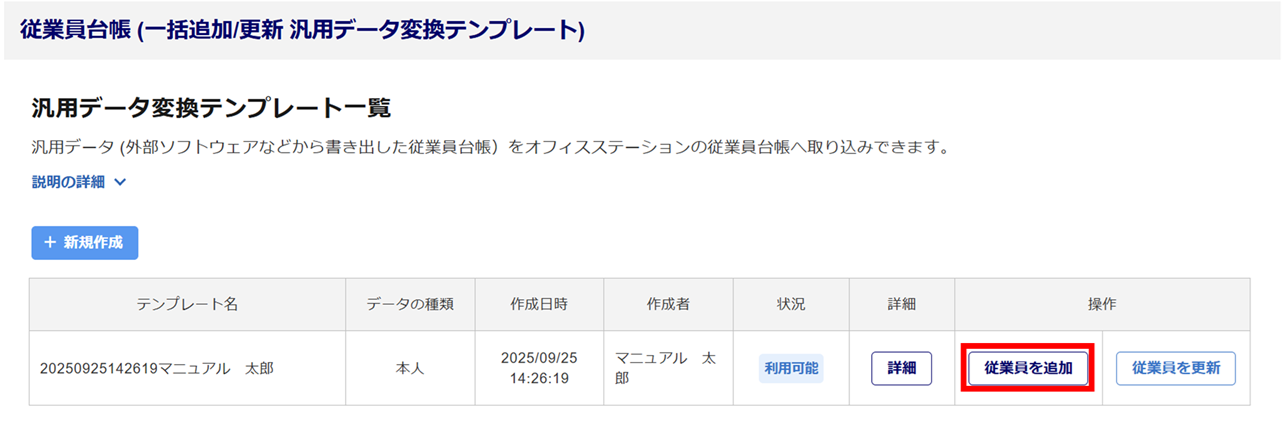Open the 詳細 button in the template row

[x=901, y=368]
